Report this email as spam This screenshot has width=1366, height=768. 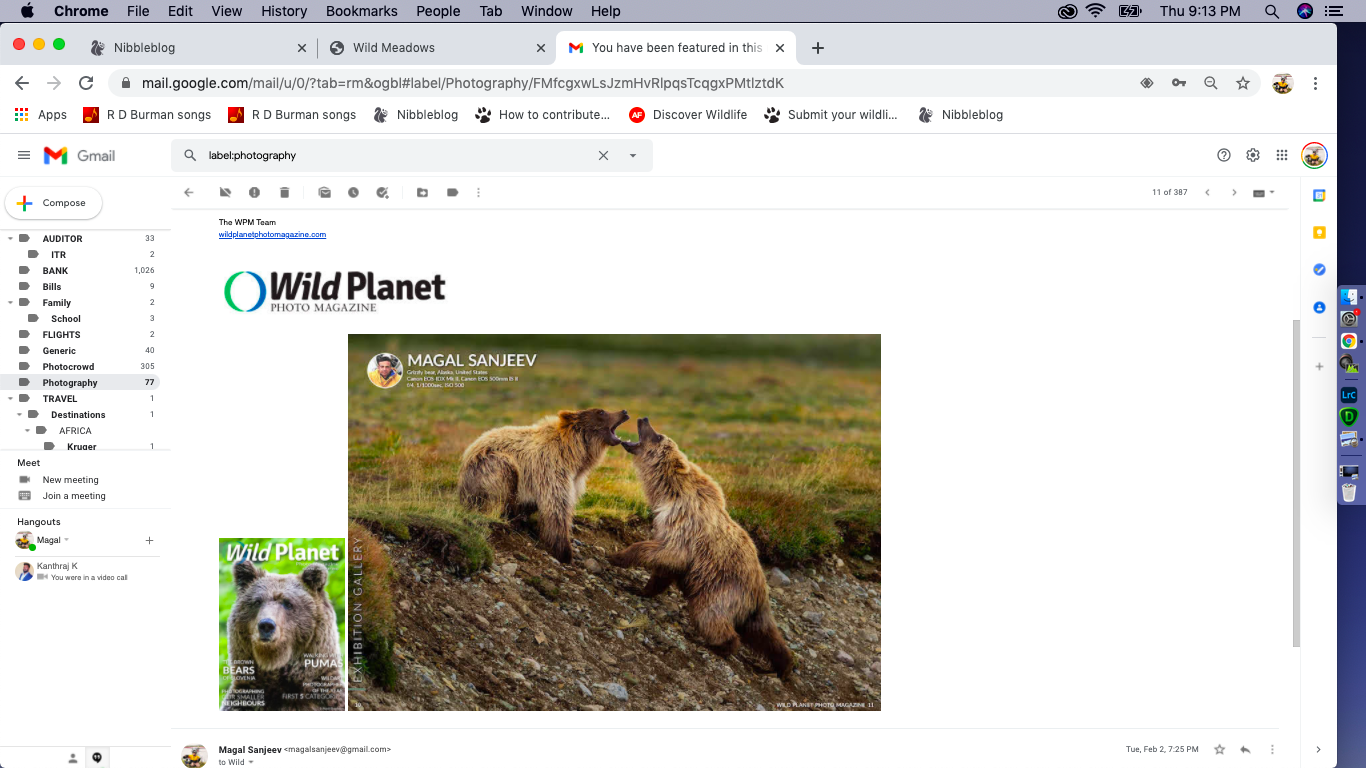click(x=254, y=192)
